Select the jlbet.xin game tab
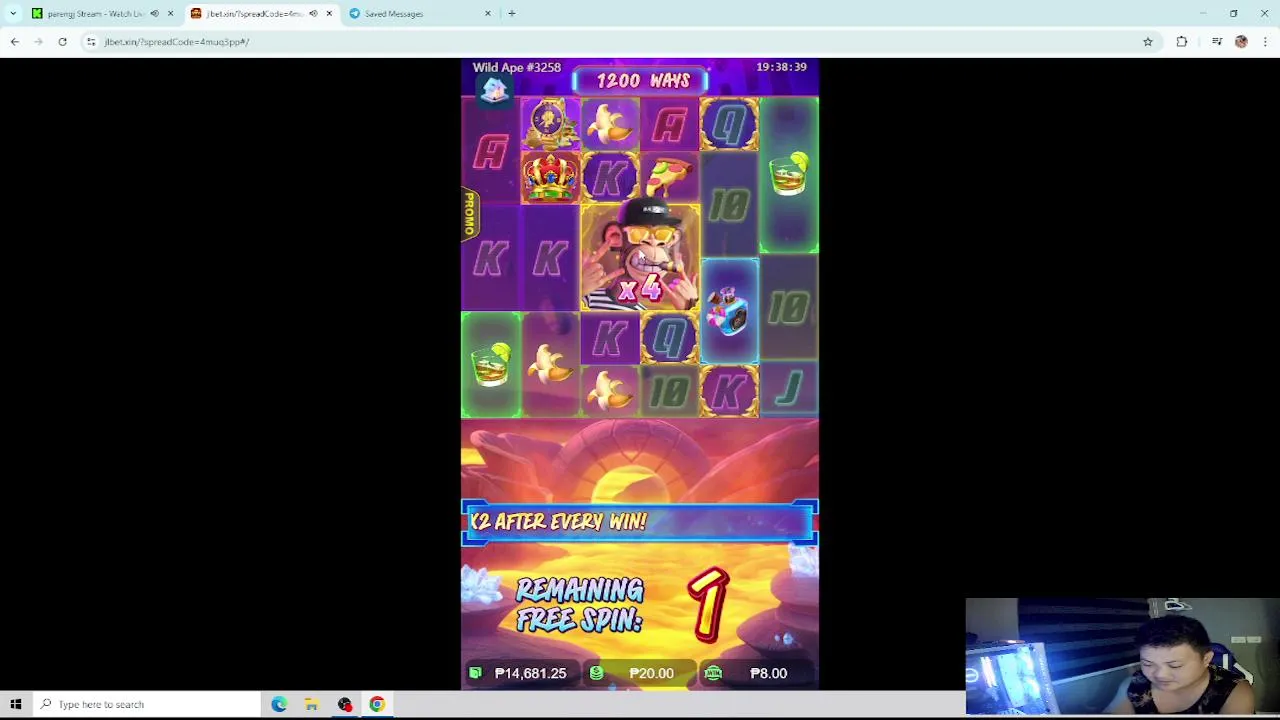This screenshot has height=720, width=1280. coord(255,14)
